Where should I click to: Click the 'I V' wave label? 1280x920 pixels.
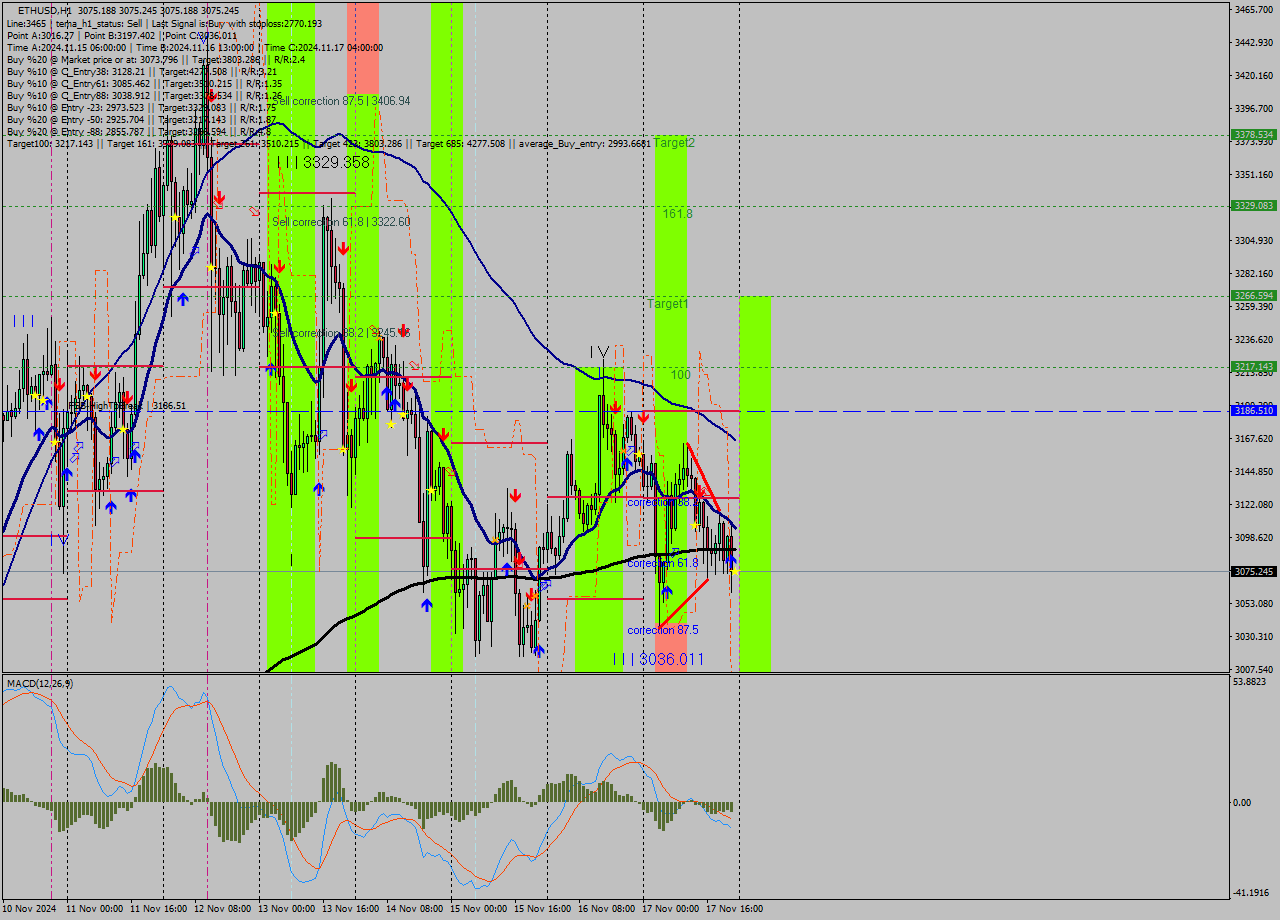(600, 351)
